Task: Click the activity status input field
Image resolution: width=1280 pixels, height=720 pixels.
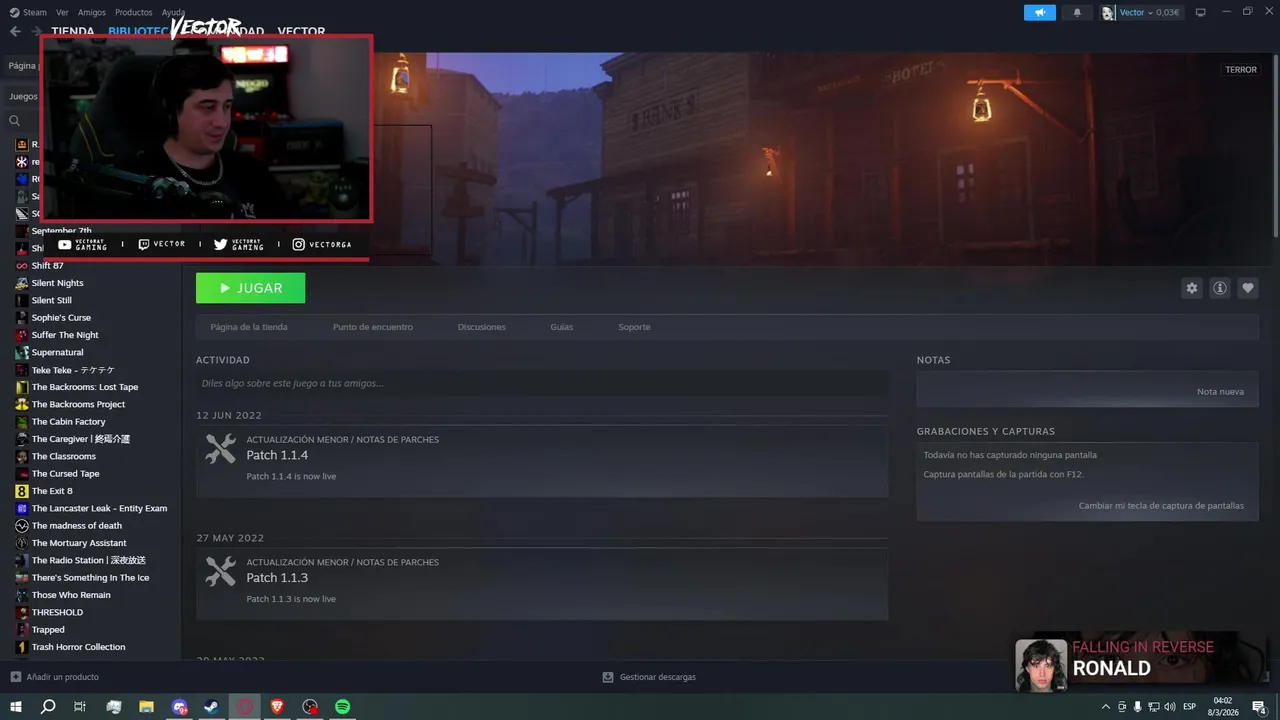Action: (542, 383)
